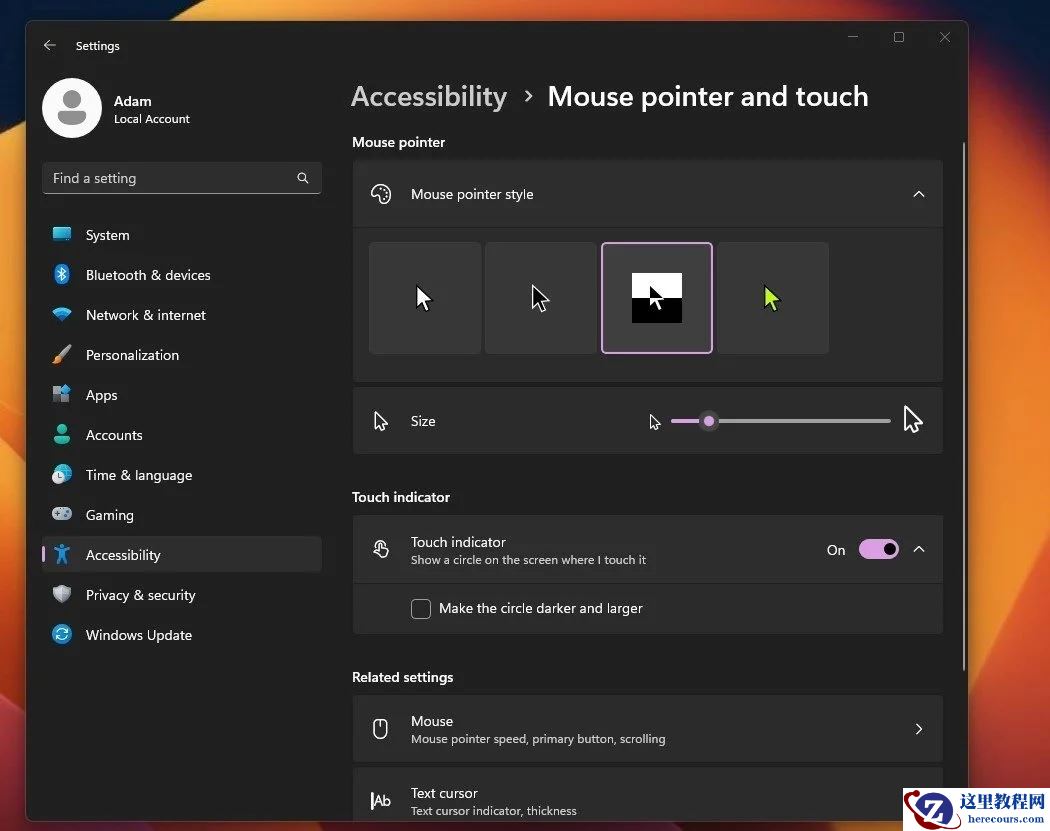Check Make the circle darker and larger
Image resolution: width=1050 pixels, height=831 pixels.
pos(421,608)
